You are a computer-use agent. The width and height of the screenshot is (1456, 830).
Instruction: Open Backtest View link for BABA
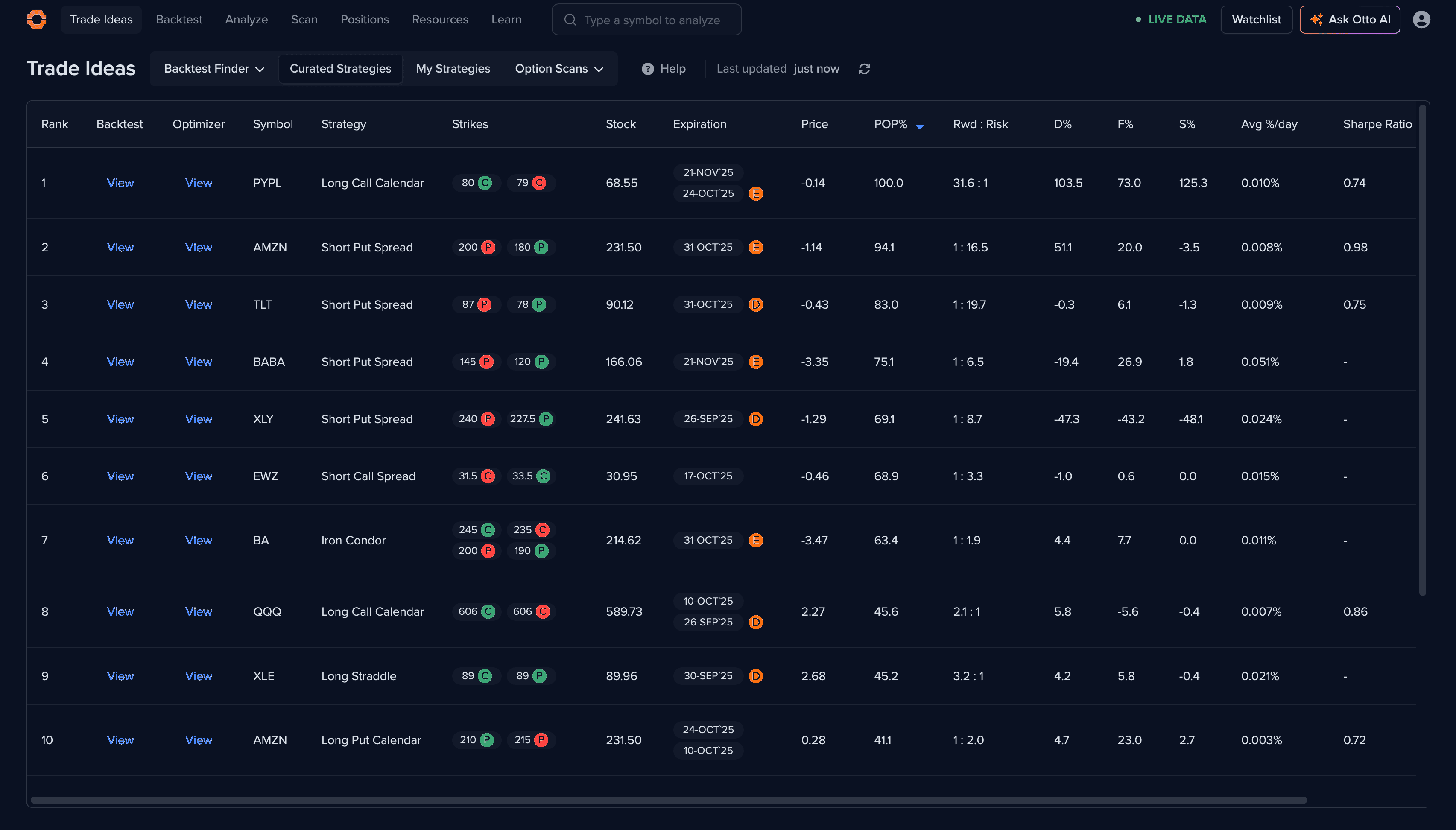tap(120, 362)
